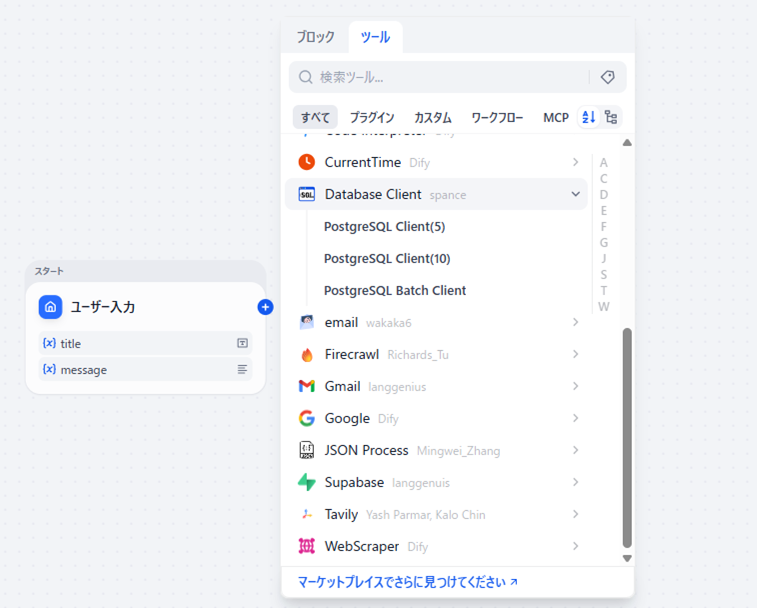Image resolution: width=757 pixels, height=608 pixels.
Task: Collapse the Database Client group
Action: [x=576, y=194]
